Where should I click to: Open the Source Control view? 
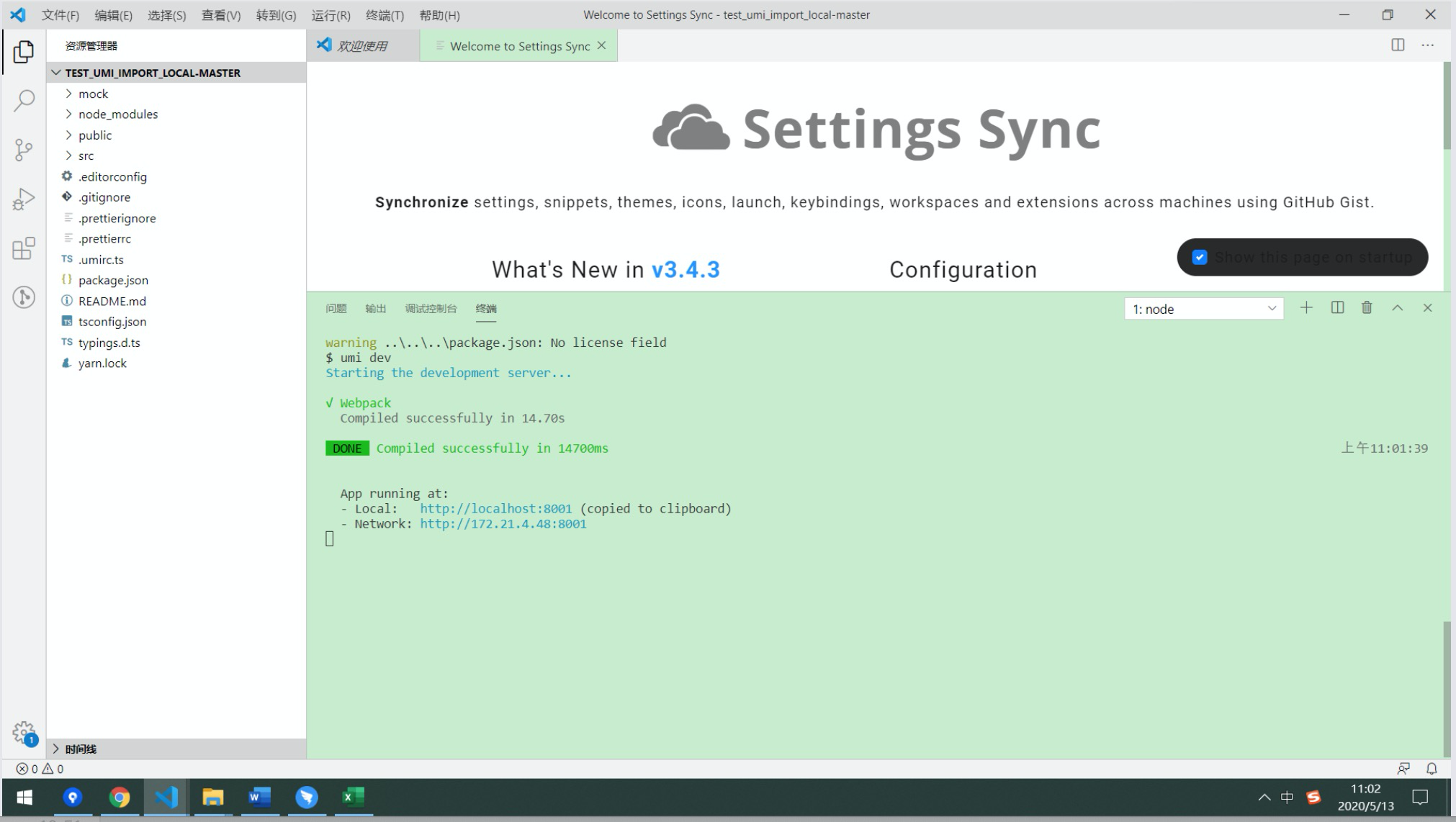24,150
